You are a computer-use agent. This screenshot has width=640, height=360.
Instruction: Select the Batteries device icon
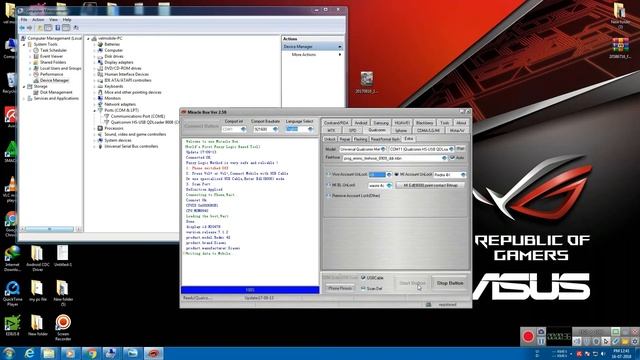[x=100, y=44]
